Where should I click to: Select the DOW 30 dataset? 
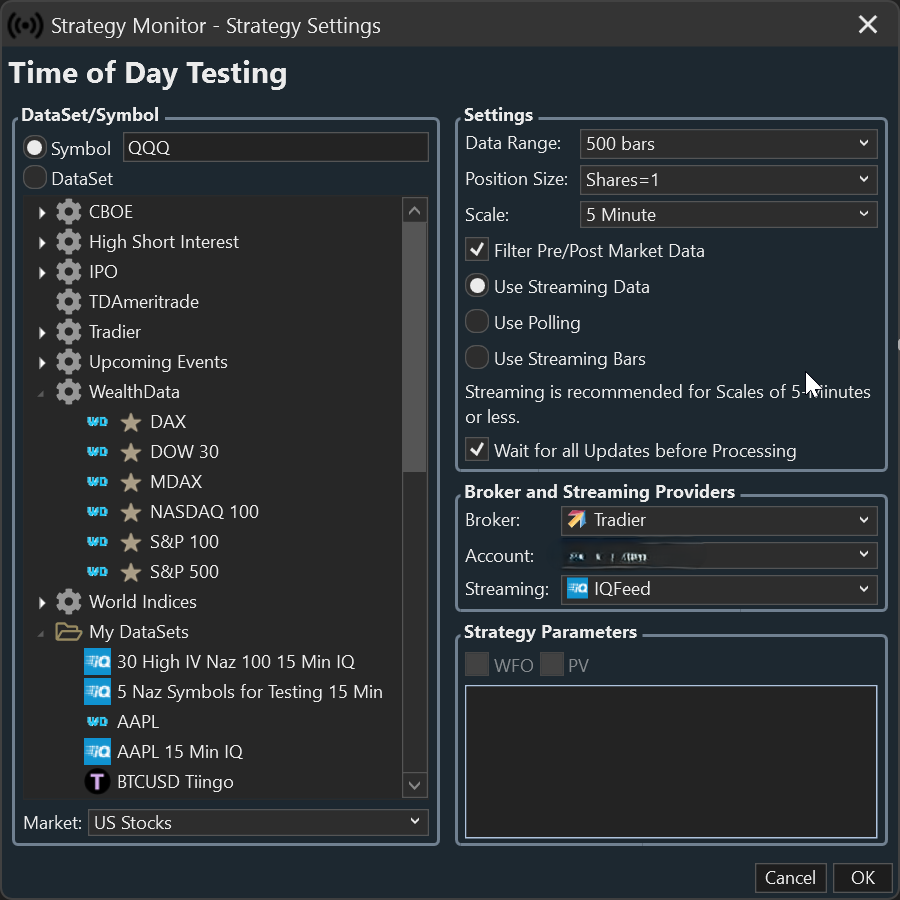click(184, 452)
